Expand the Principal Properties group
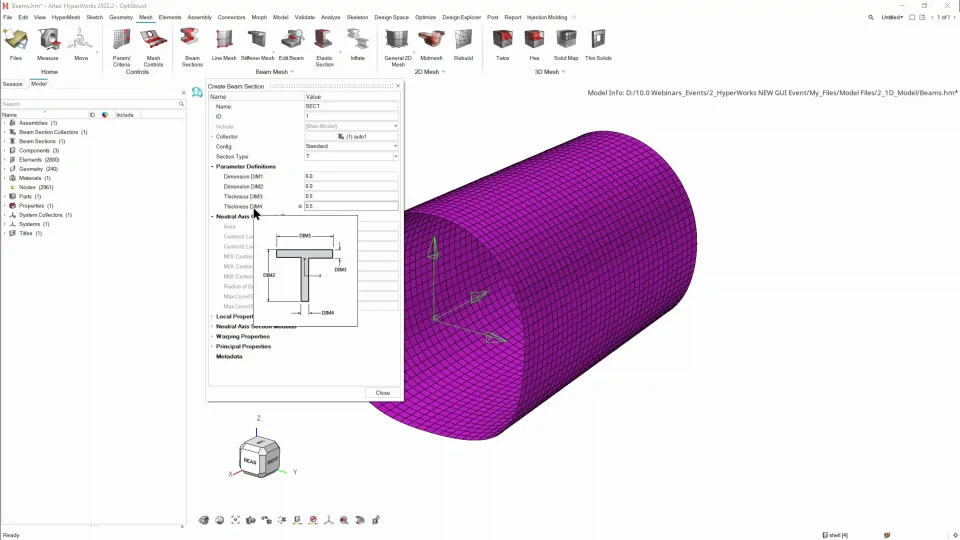This screenshot has width=960, height=540. pos(212,347)
